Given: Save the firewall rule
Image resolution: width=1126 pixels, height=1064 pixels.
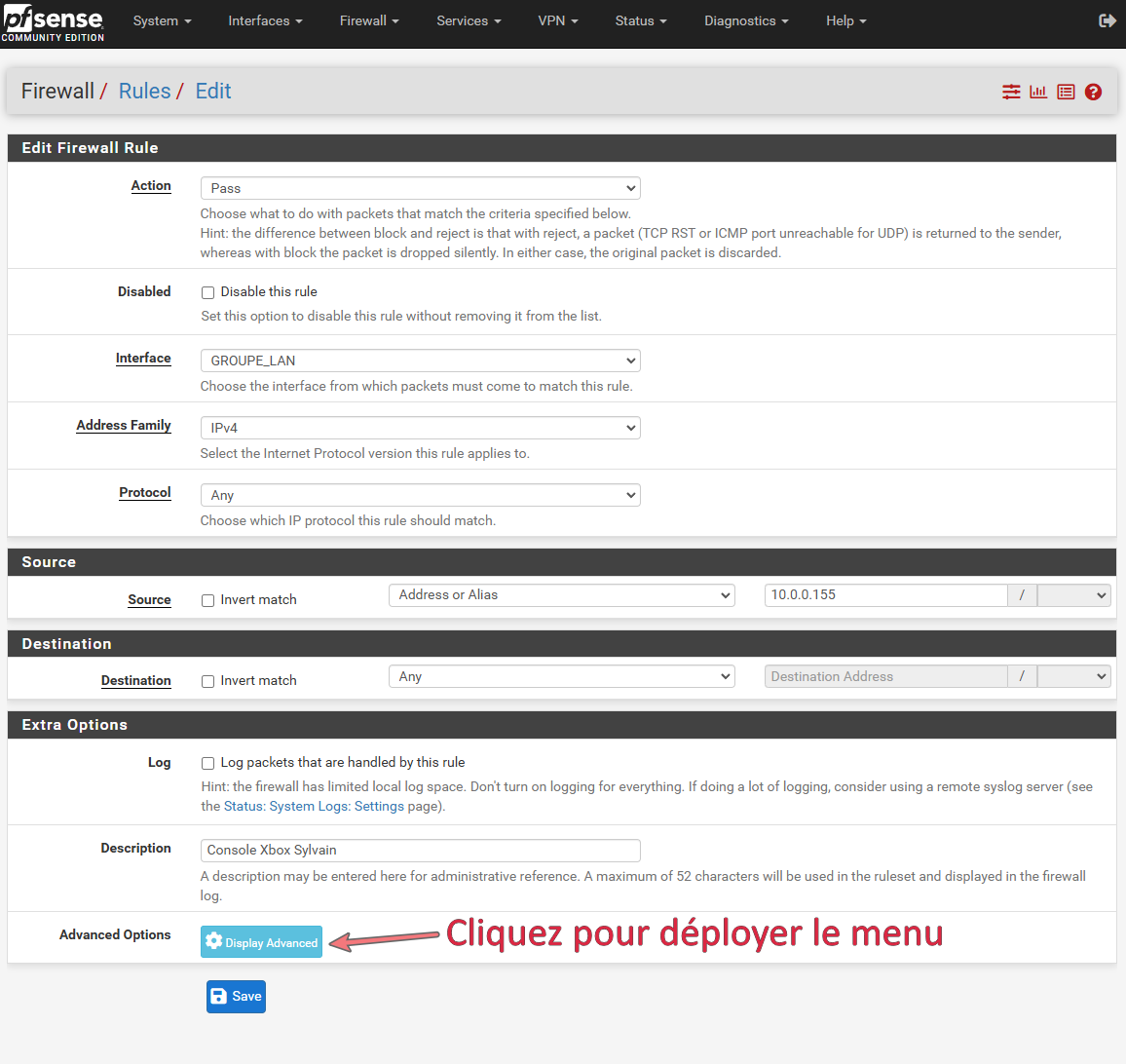Looking at the screenshot, I should pos(236,996).
